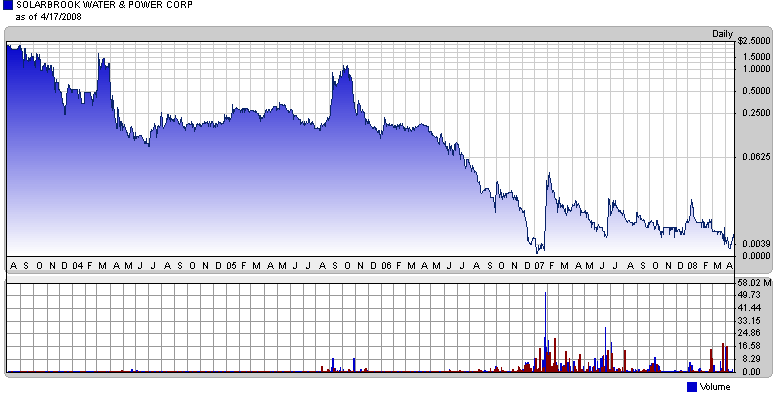
Task: Click the blue square beside Solarbrook title
Action: pos(7,5)
